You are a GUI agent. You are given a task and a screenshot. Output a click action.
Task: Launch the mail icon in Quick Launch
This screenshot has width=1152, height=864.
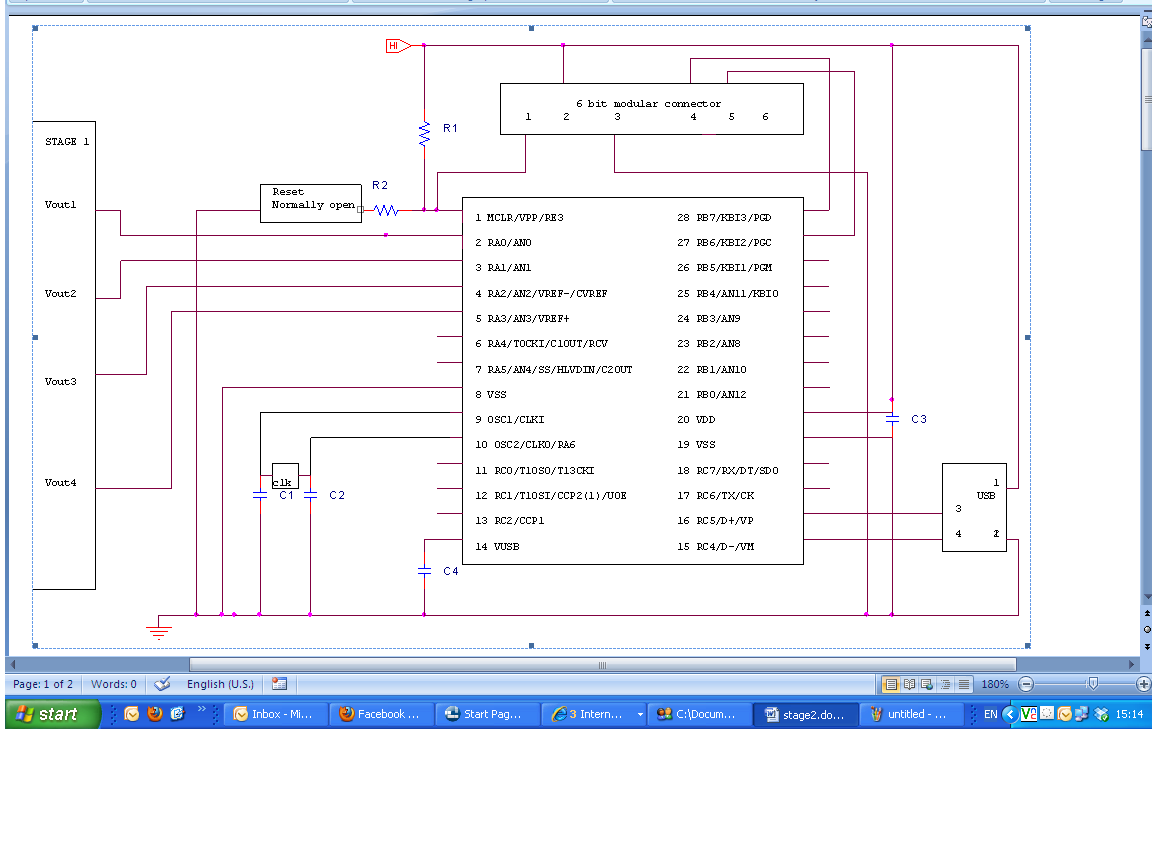132,714
